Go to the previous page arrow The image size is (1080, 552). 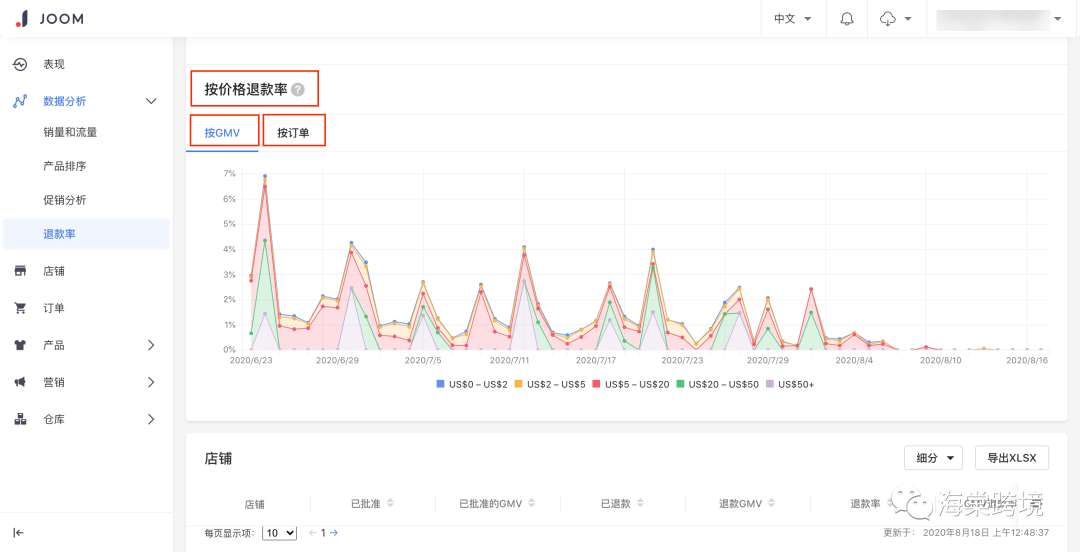click(313, 533)
